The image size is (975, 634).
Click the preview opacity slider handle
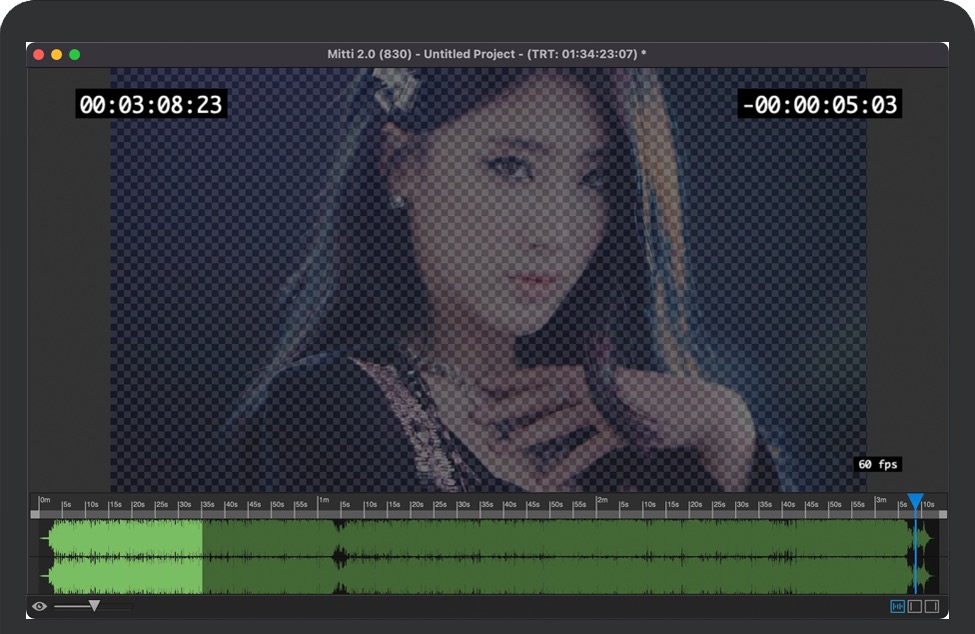tap(94, 605)
